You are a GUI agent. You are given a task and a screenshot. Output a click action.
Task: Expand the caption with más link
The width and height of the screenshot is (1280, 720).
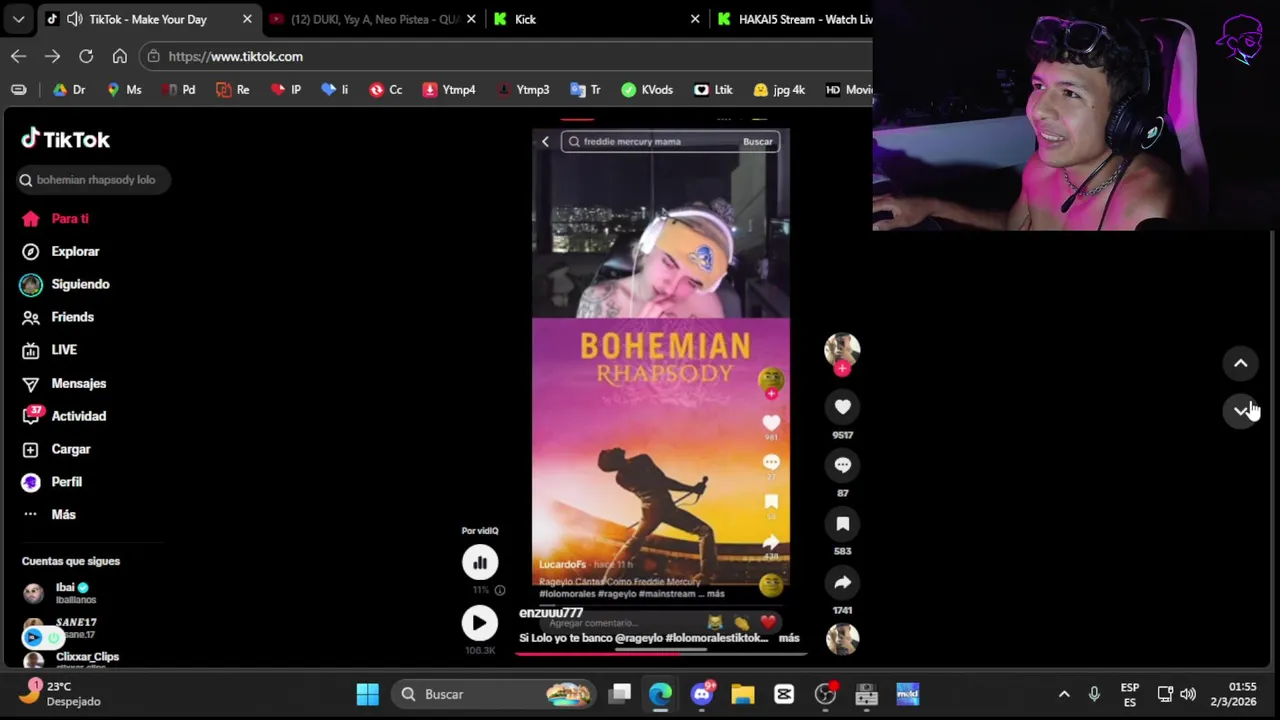(789, 638)
